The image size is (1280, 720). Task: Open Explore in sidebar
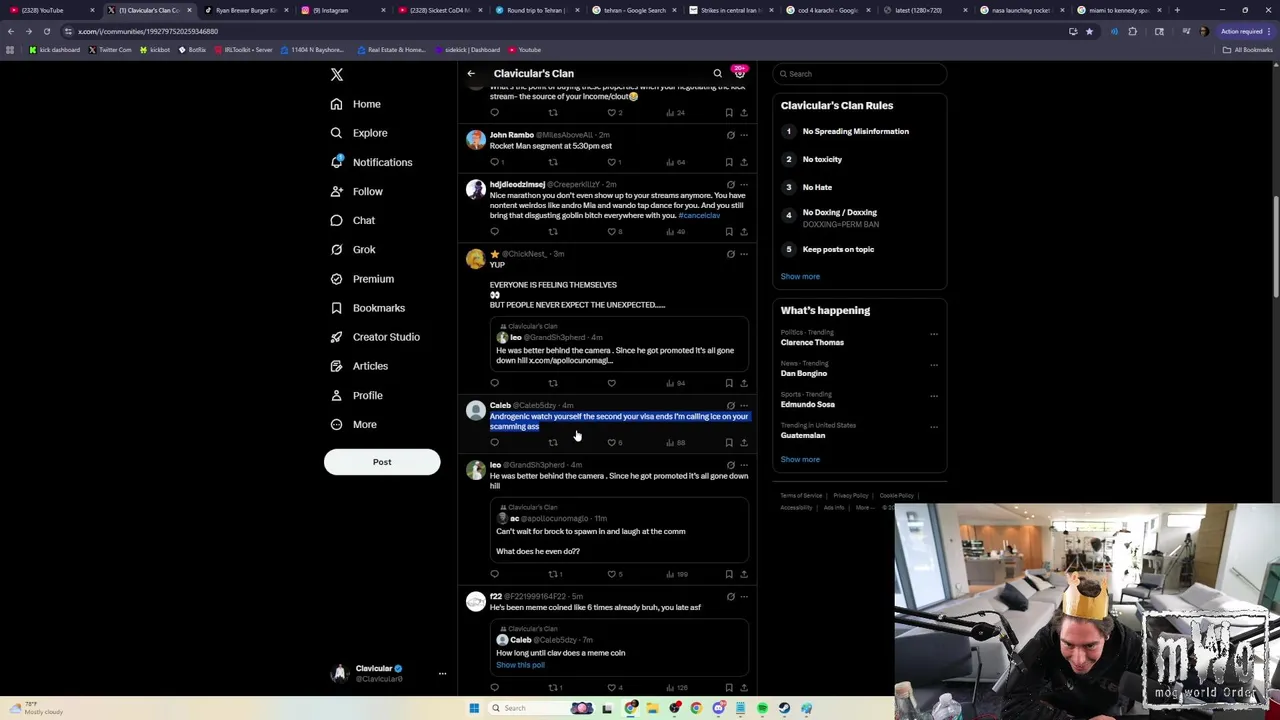point(358,133)
